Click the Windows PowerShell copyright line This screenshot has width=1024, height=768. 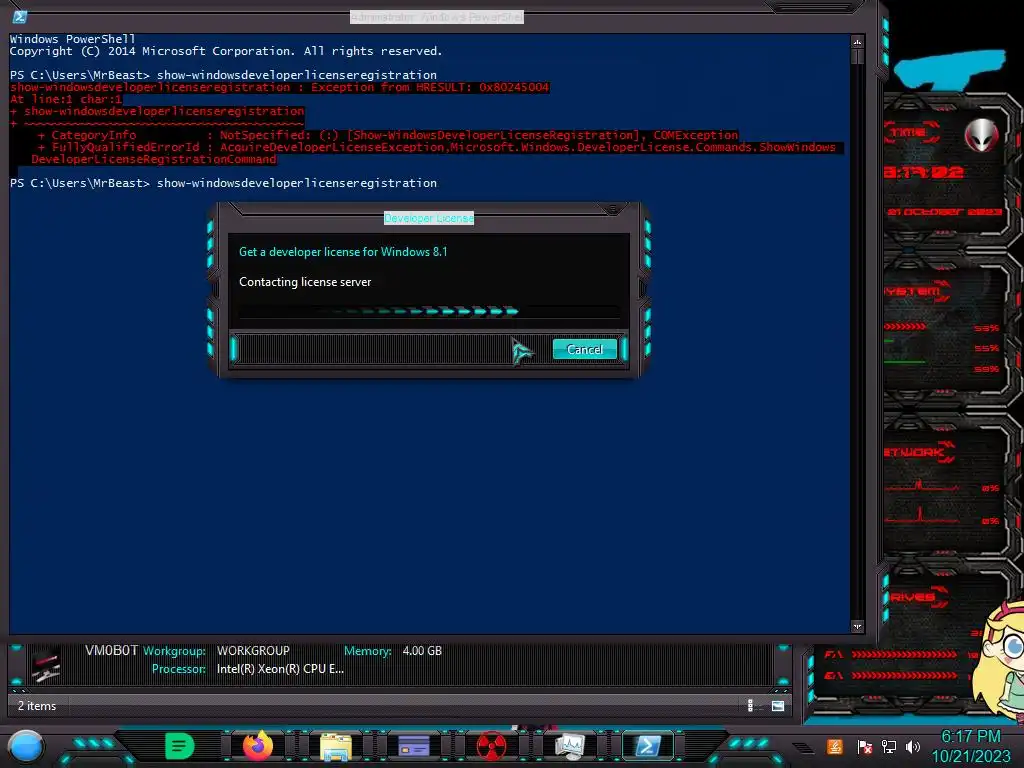tap(226, 51)
